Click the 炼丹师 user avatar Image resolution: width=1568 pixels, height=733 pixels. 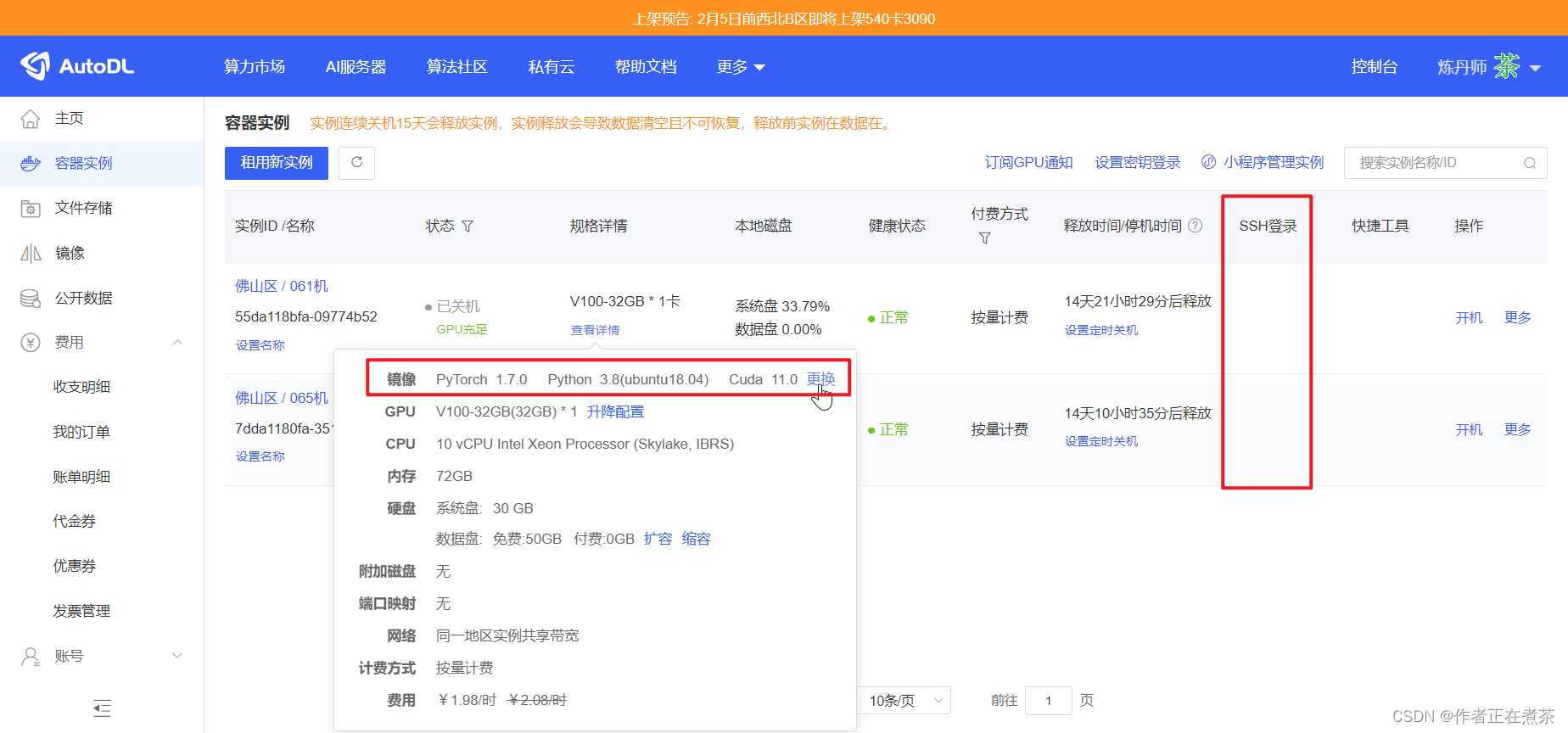1507,66
